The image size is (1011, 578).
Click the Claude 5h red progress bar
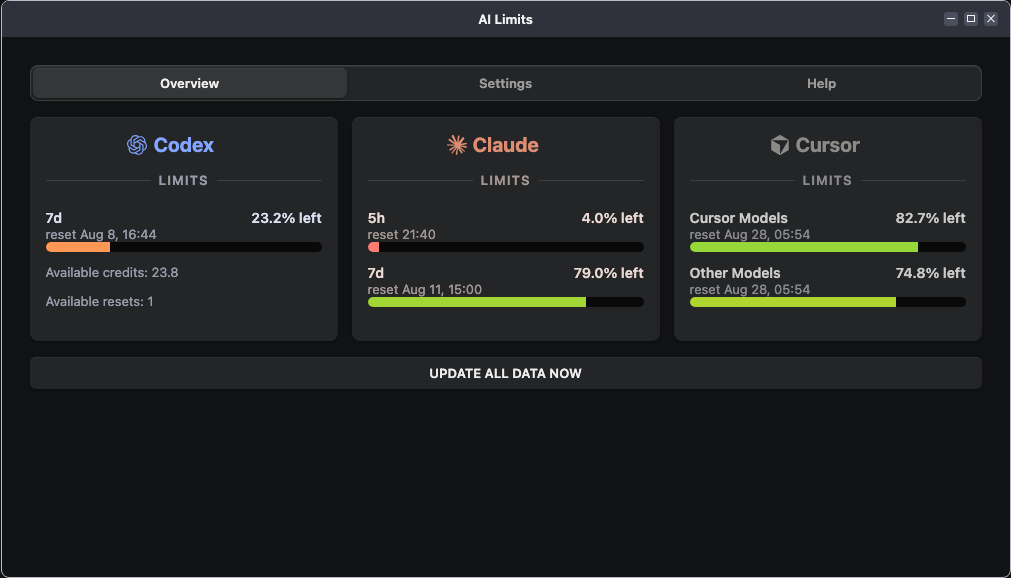[506, 247]
